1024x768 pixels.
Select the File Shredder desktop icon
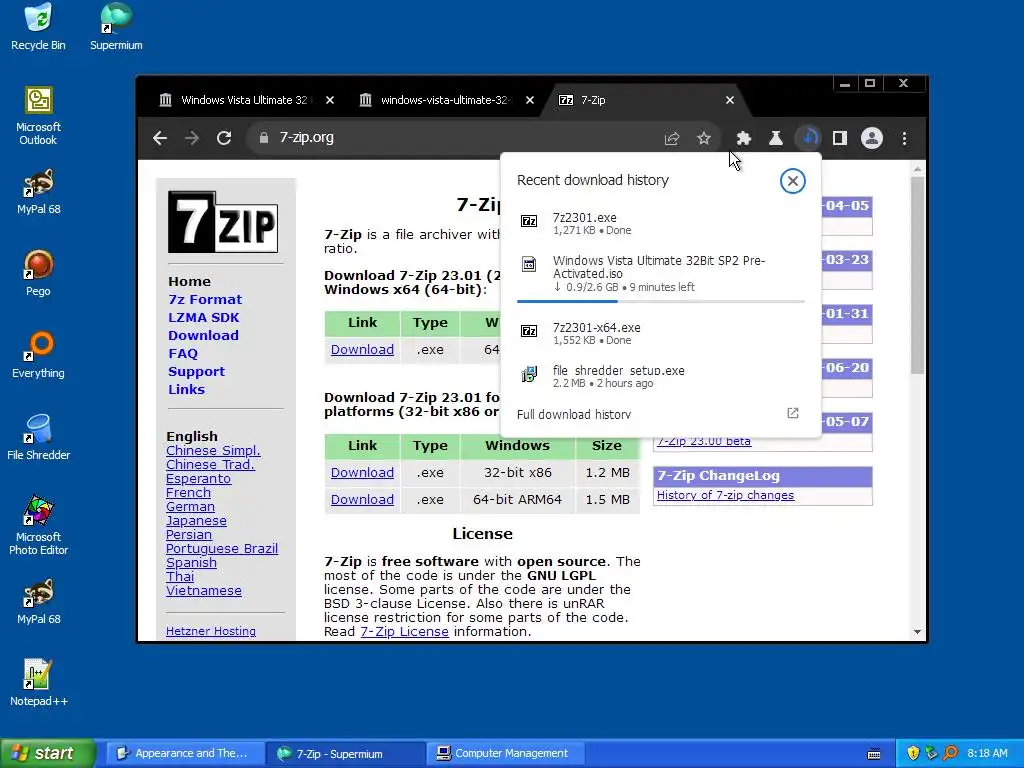click(x=38, y=437)
